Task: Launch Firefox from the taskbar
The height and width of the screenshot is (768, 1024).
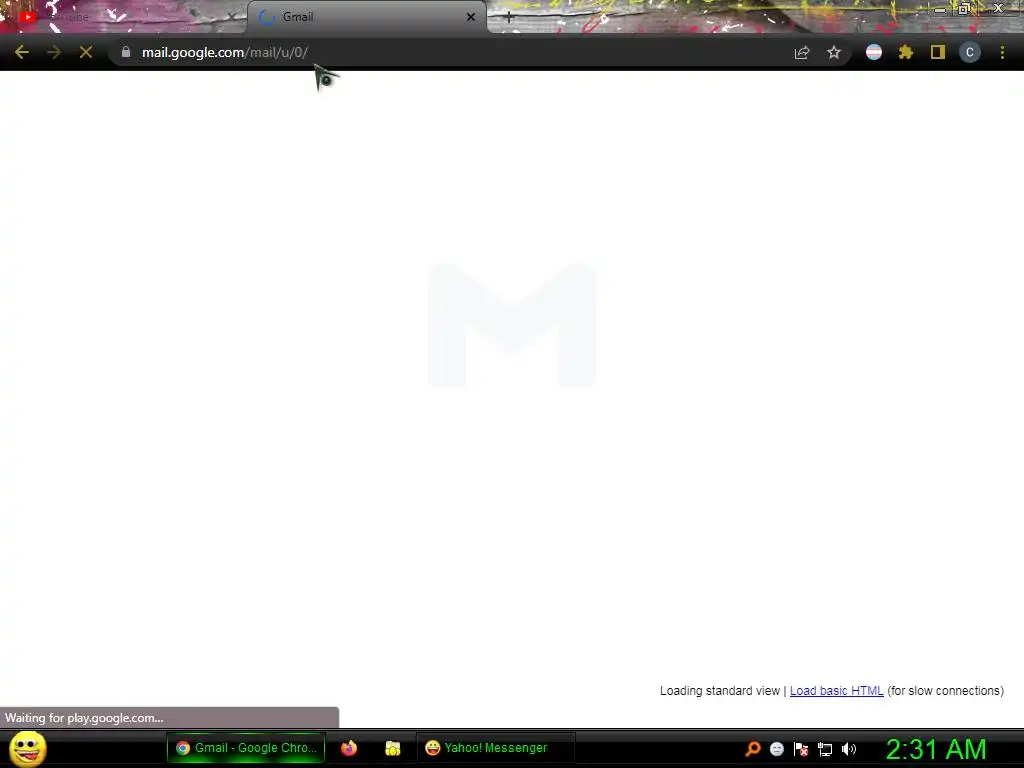Action: pyautogui.click(x=349, y=748)
